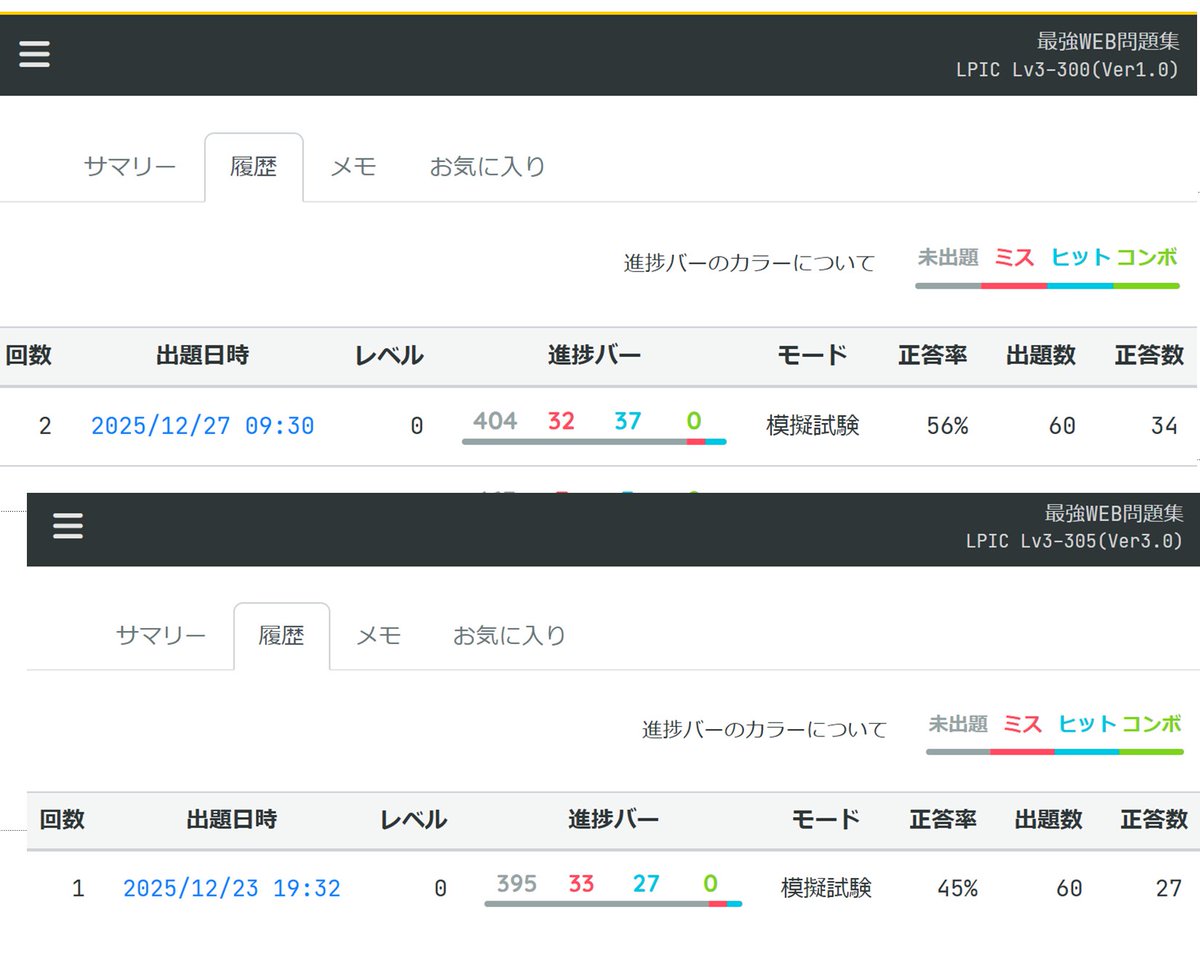The height and width of the screenshot is (958, 1200).
Task: Click 正答率 column header in Lv3-300 table
Action: click(x=933, y=355)
